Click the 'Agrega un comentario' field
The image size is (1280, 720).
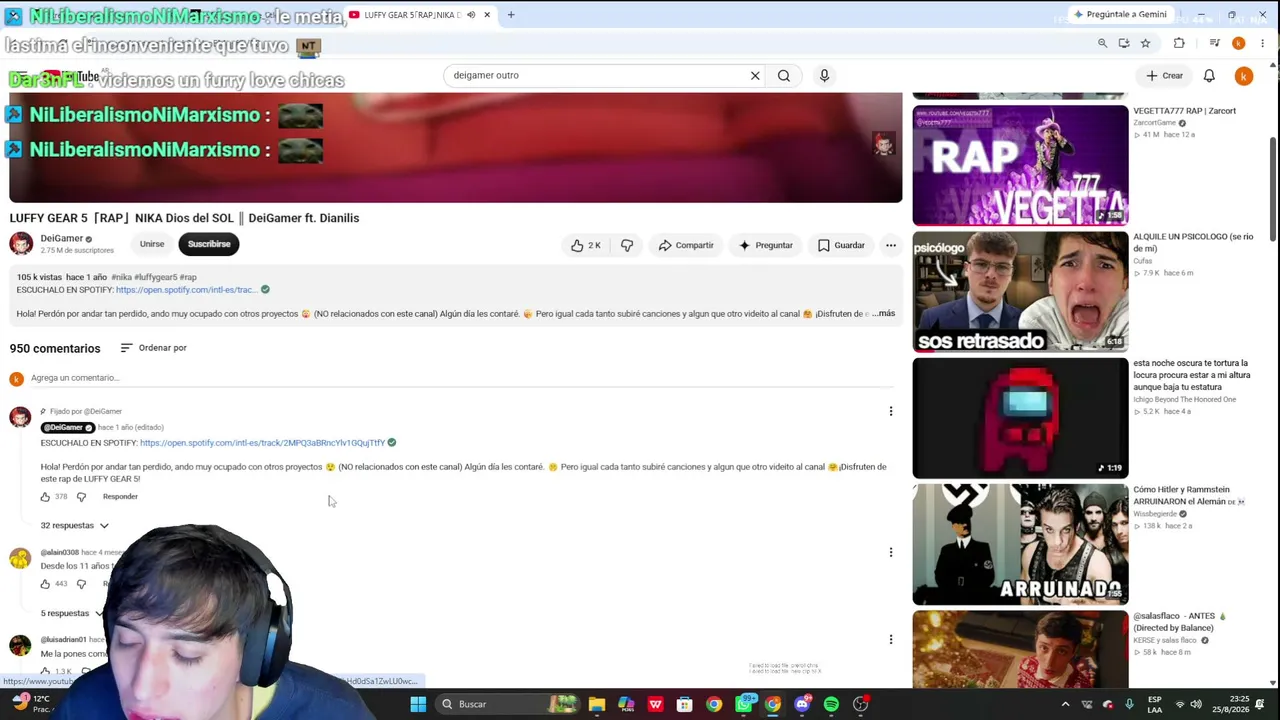[x=460, y=378]
